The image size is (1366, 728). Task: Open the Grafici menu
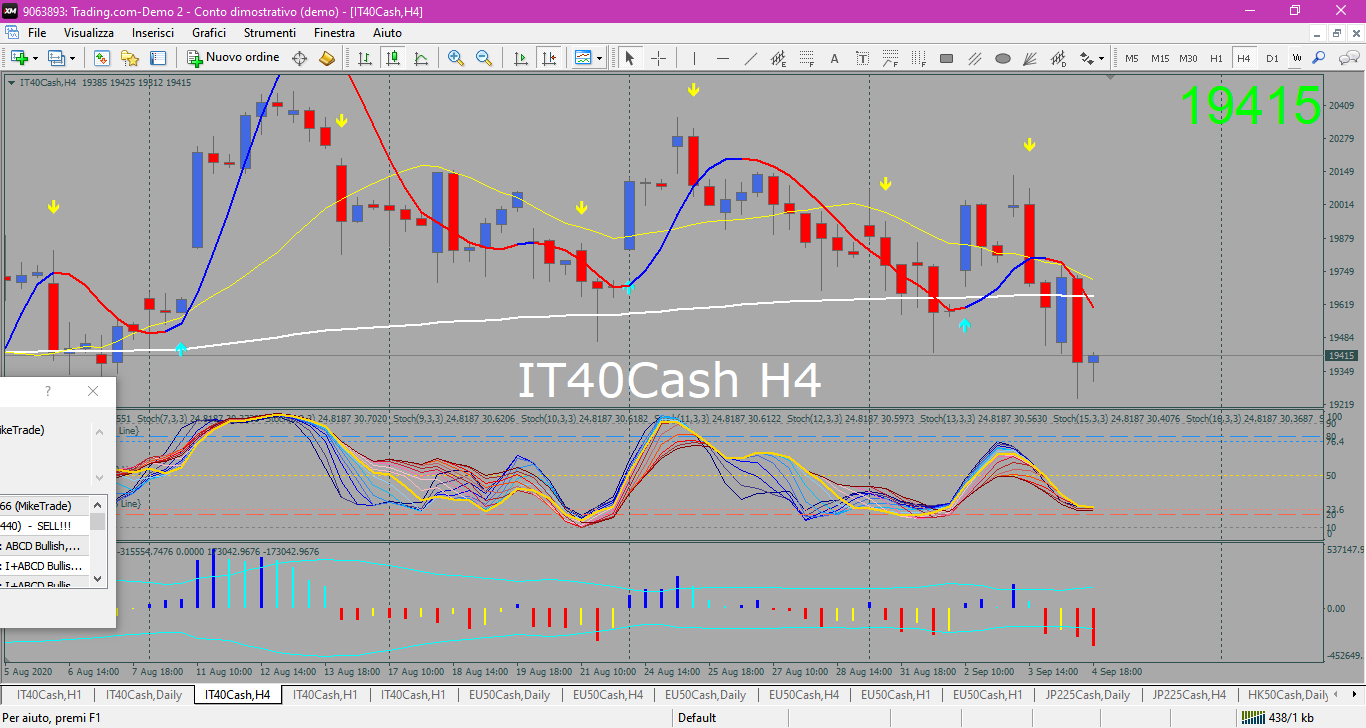(209, 33)
